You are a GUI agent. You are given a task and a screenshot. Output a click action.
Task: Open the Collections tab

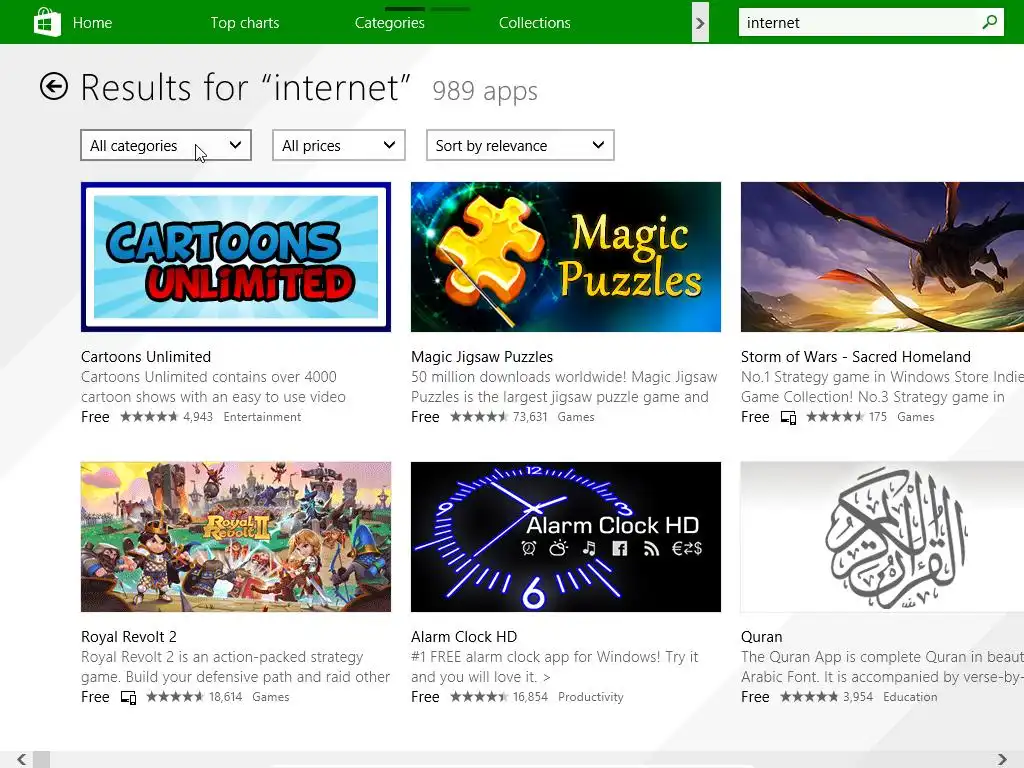point(535,23)
